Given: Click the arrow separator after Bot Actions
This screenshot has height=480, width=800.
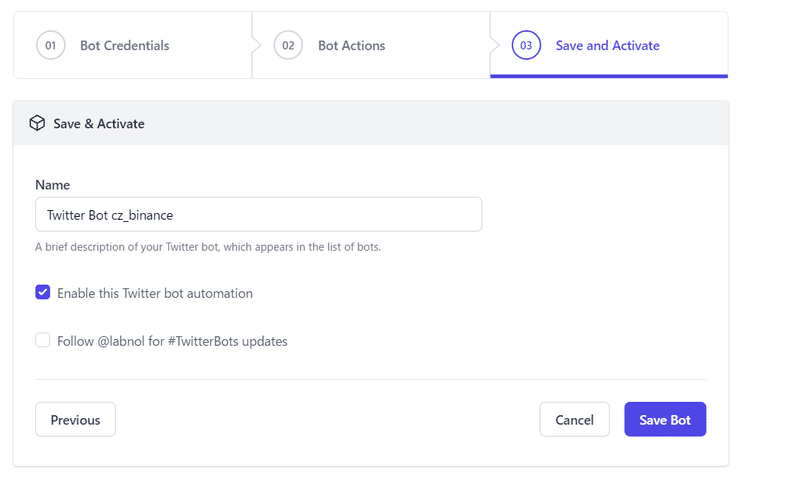Looking at the screenshot, I should (x=494, y=45).
